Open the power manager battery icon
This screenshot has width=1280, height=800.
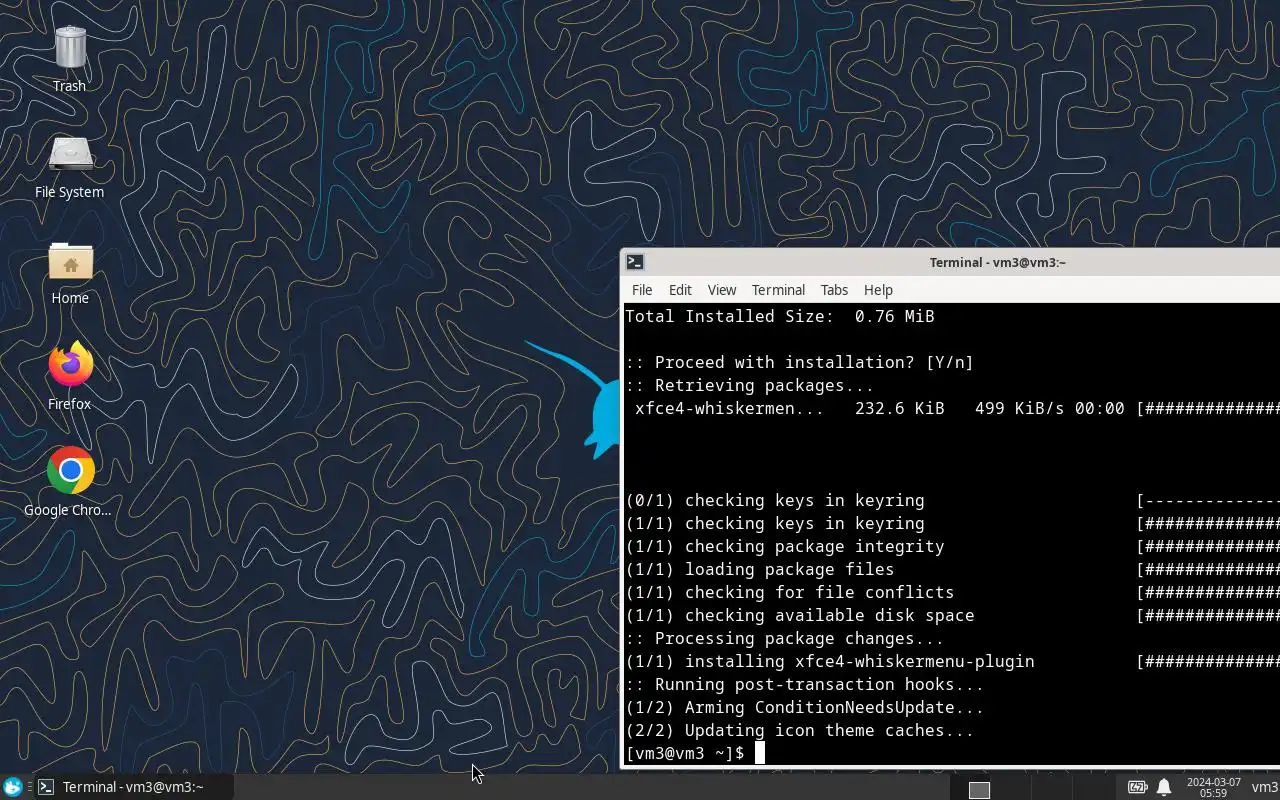tap(1138, 787)
